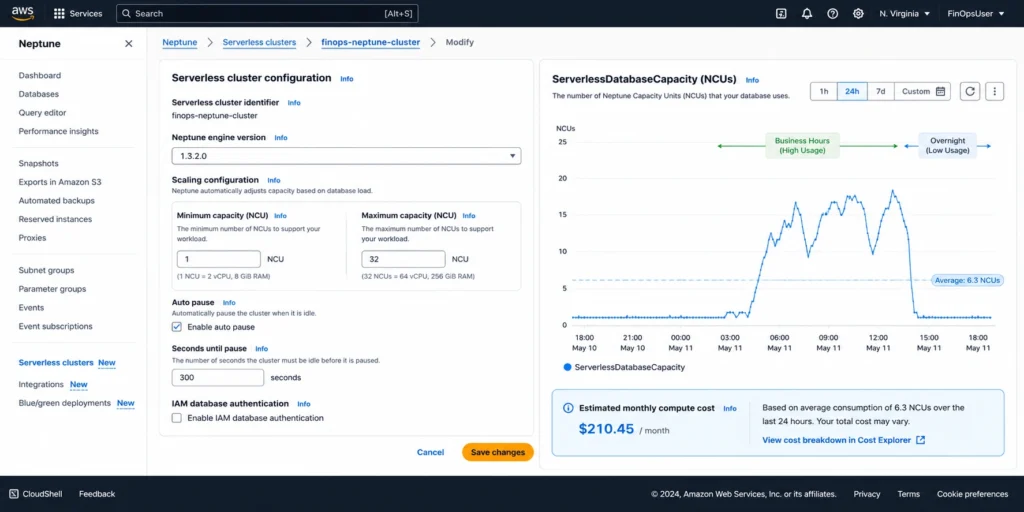Screen dimensions: 1024x512
Task: Select the 1h time range
Action: (824, 91)
